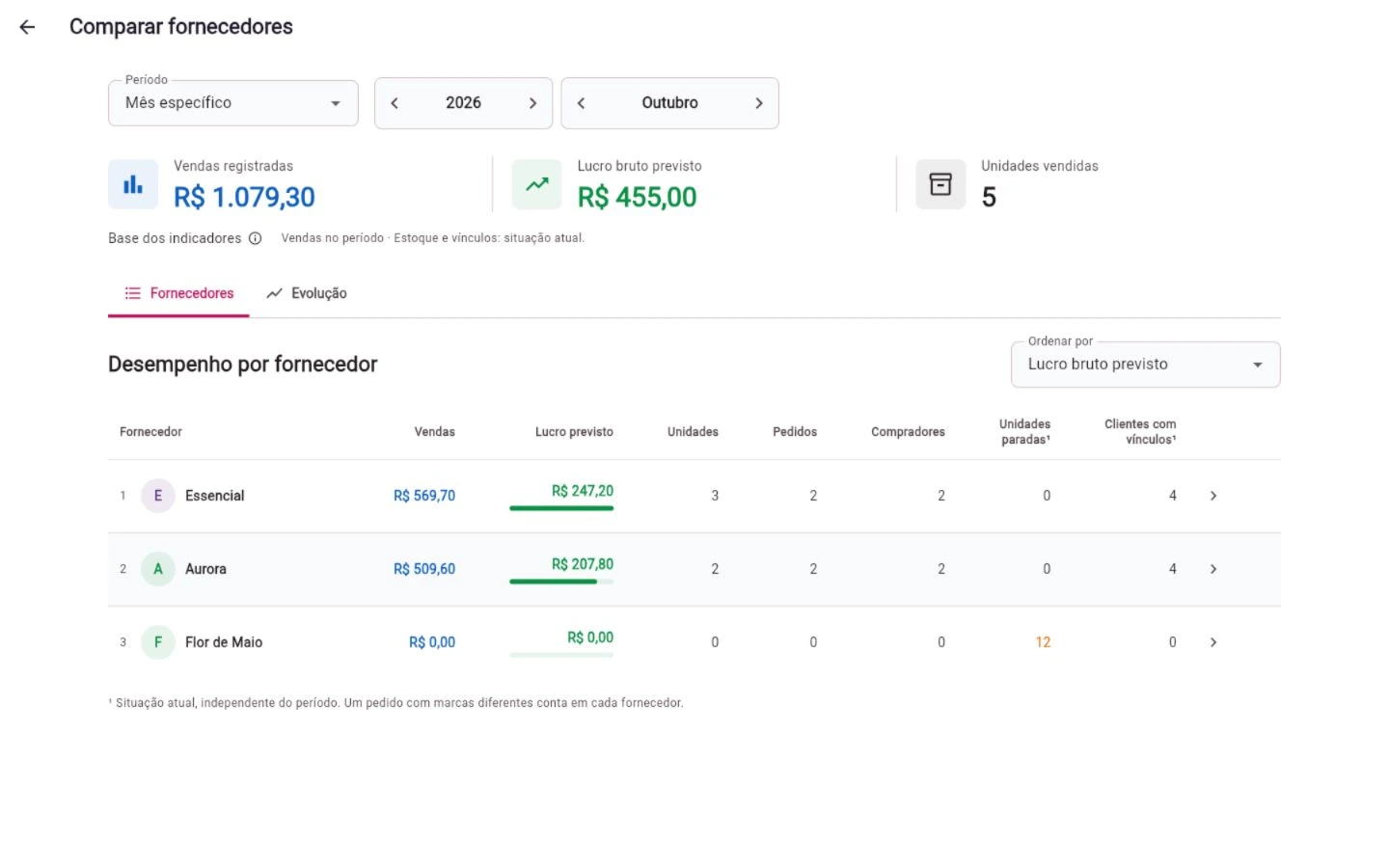This screenshot has width=1389, height=868.
Task: Open details chevron for Flor de Maio row
Action: [1213, 642]
